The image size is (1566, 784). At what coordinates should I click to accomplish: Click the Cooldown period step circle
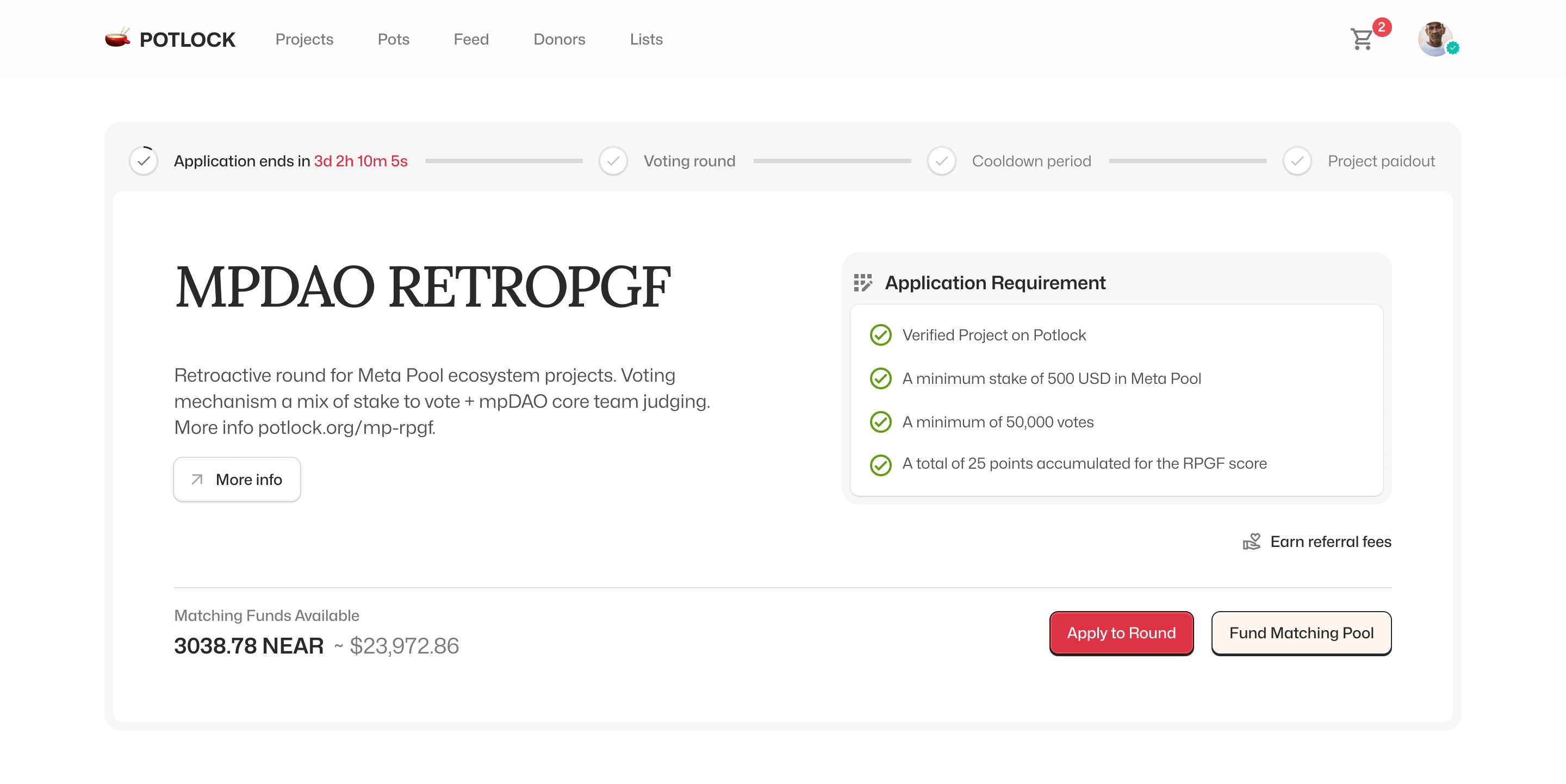[941, 161]
